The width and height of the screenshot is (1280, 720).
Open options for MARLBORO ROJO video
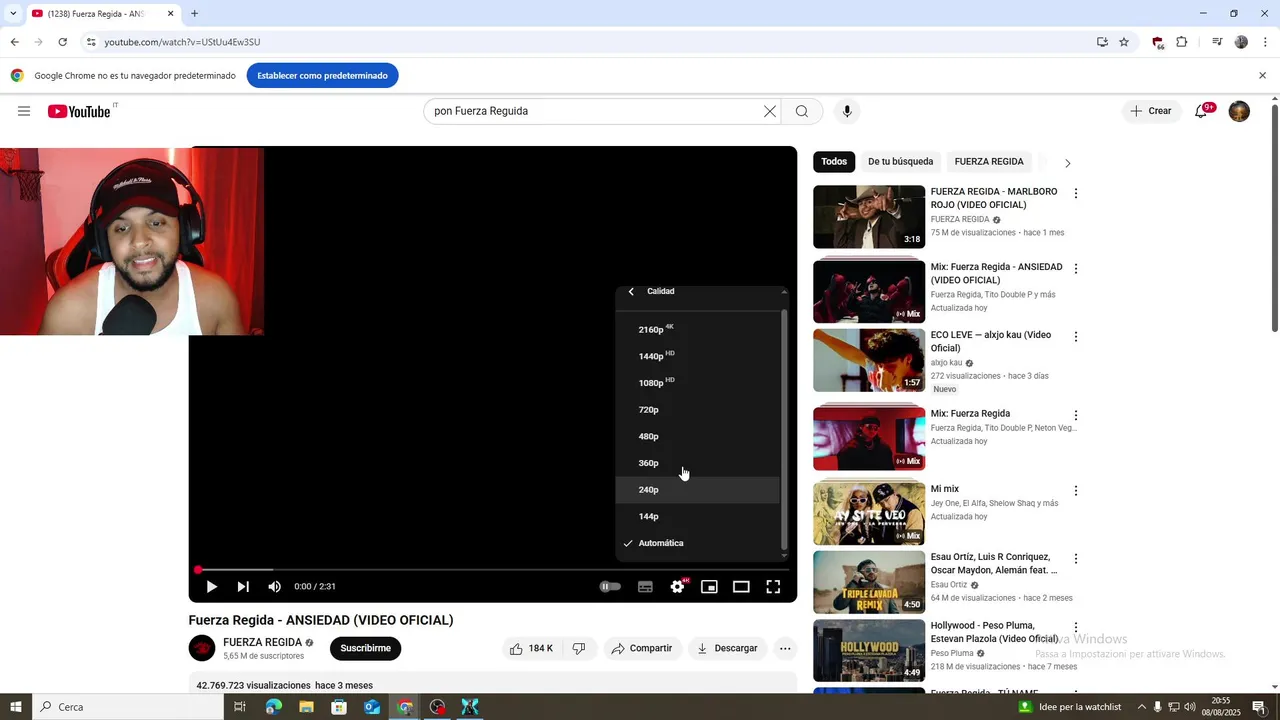coord(1076,193)
